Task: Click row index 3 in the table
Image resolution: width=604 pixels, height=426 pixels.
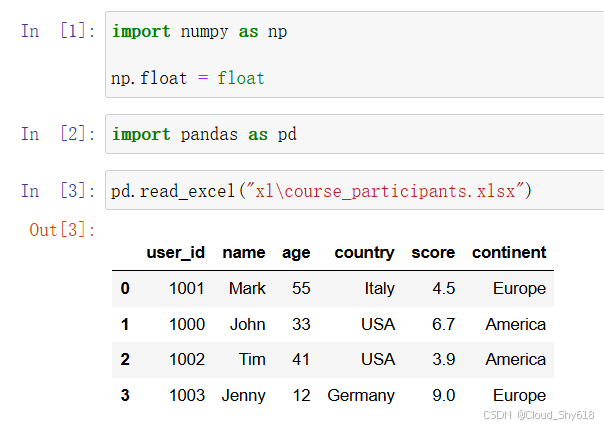Action: [x=125, y=396]
